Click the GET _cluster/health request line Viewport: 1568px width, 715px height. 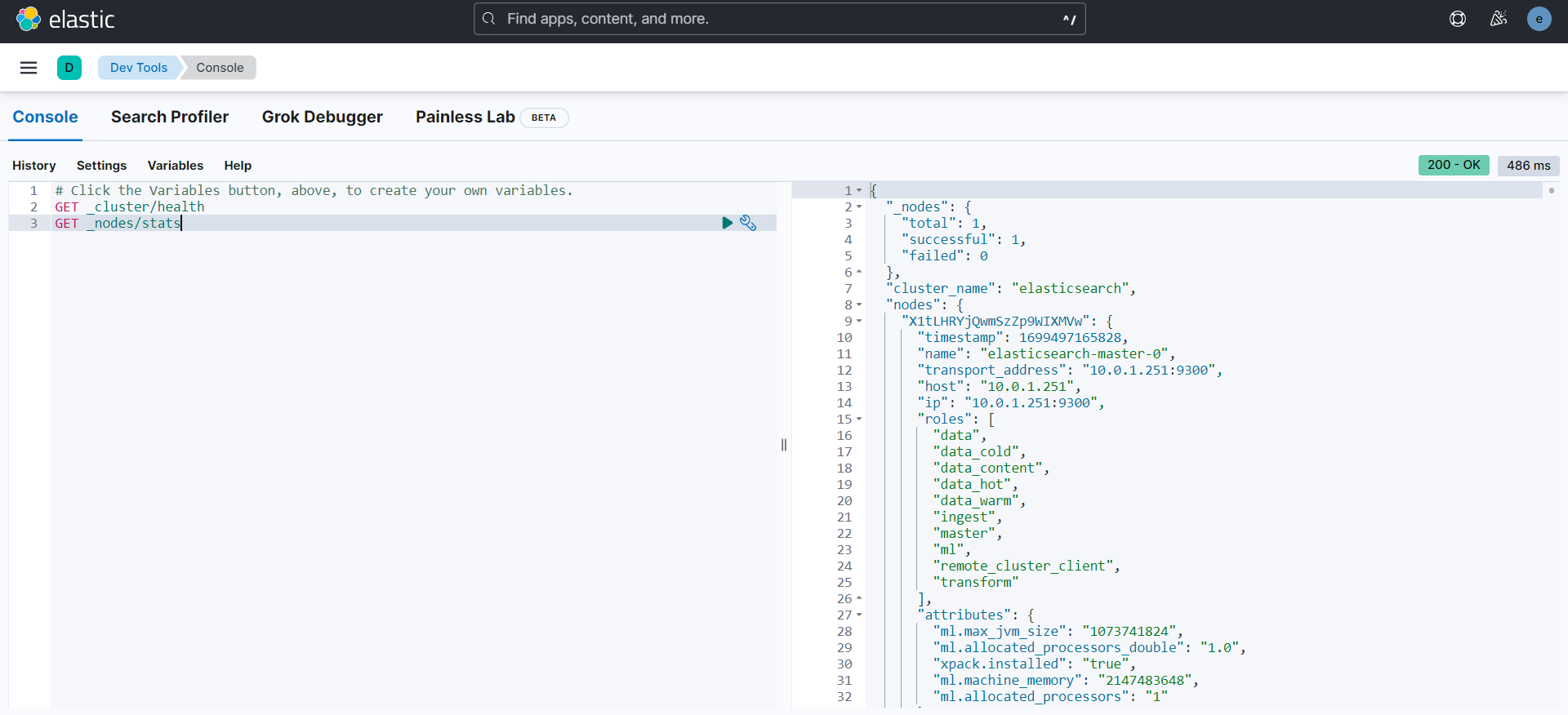tap(130, 207)
